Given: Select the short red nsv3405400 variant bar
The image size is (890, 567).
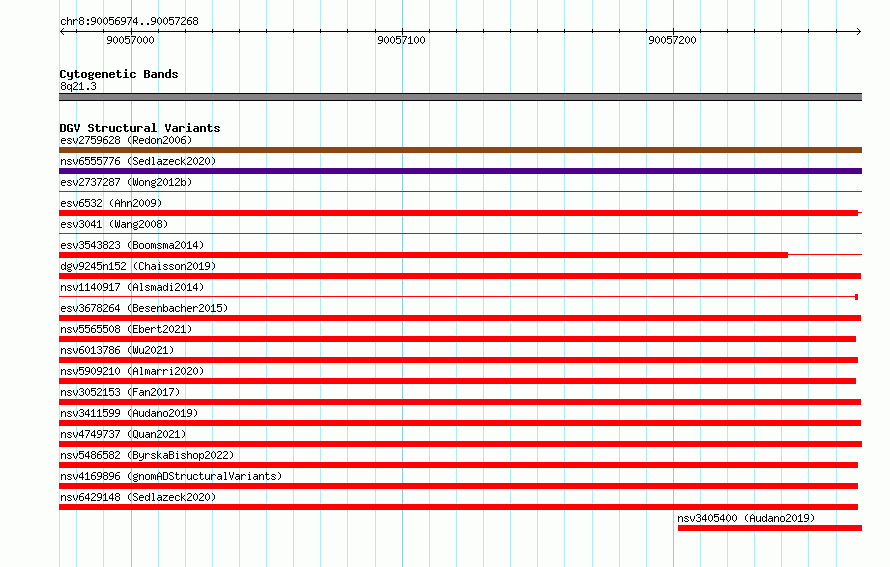Looking at the screenshot, I should [x=770, y=528].
